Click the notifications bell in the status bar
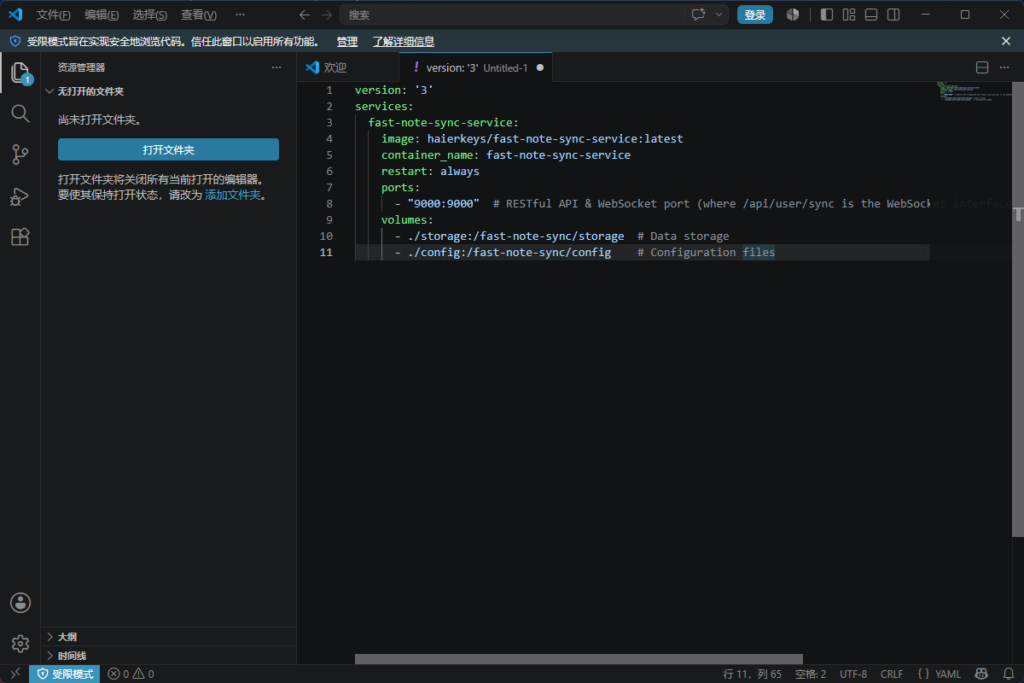The image size is (1024, 683). (x=1008, y=674)
